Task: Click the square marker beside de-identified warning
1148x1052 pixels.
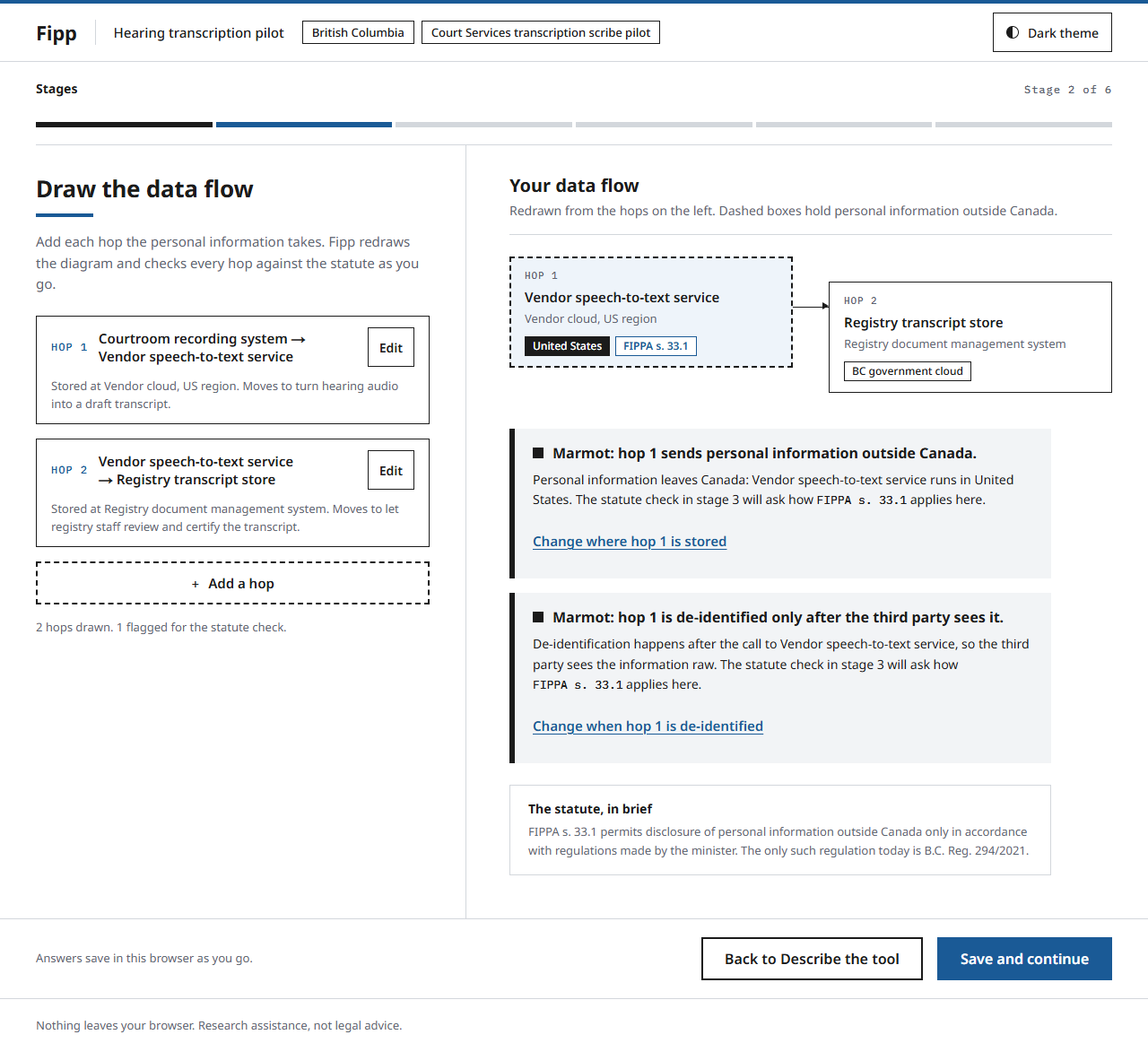Action: click(x=538, y=617)
